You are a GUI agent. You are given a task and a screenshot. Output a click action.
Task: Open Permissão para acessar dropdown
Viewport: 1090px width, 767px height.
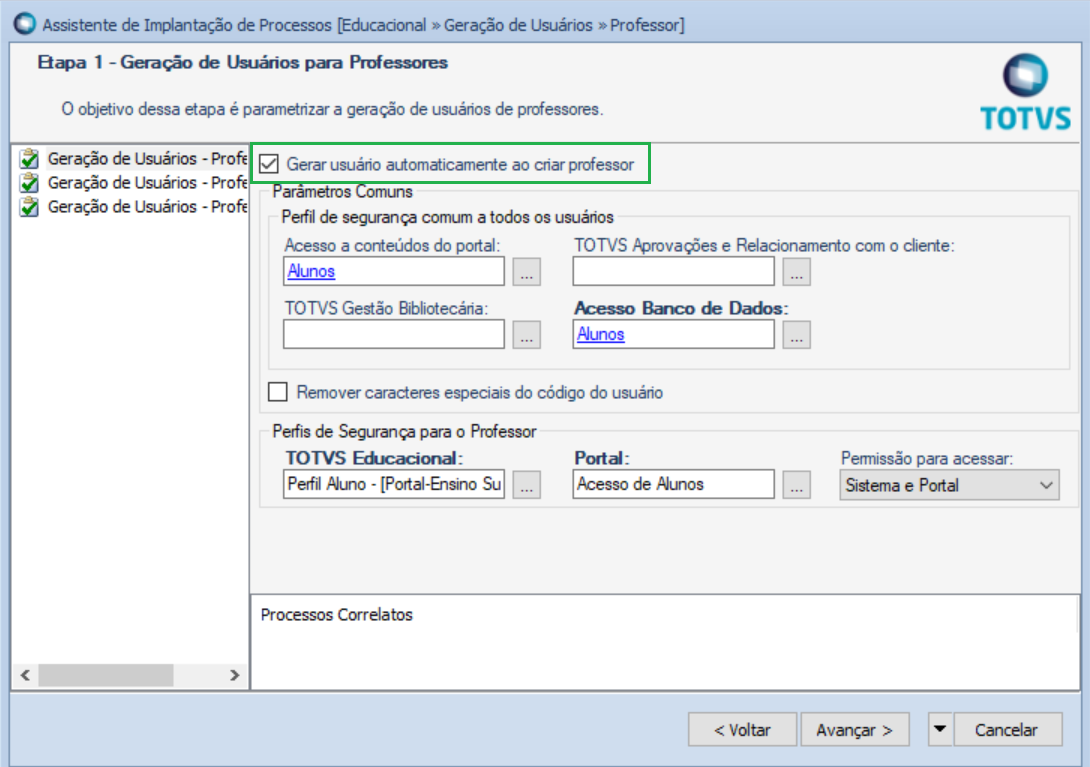[x=949, y=485]
